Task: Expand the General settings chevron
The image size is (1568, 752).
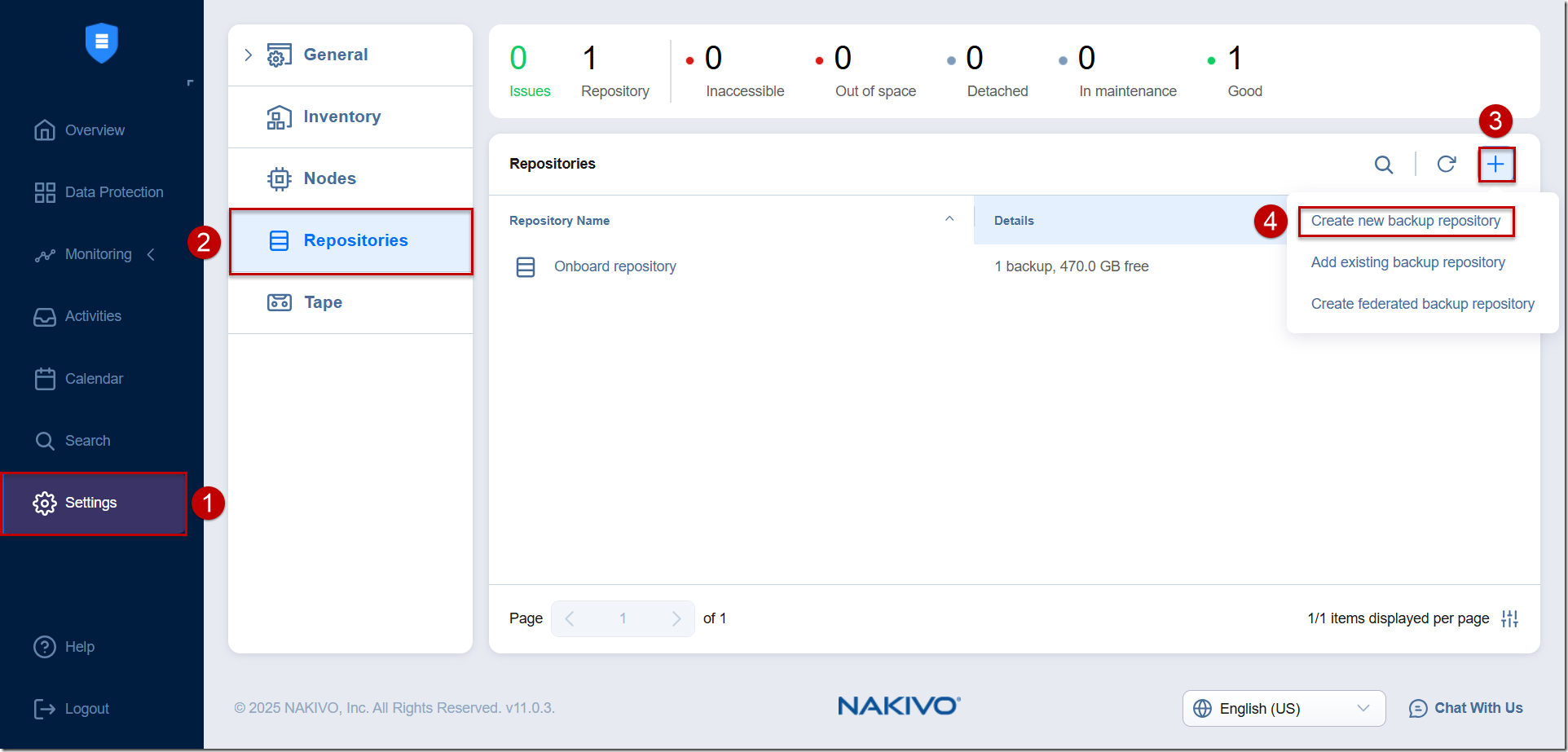Action: [249, 55]
